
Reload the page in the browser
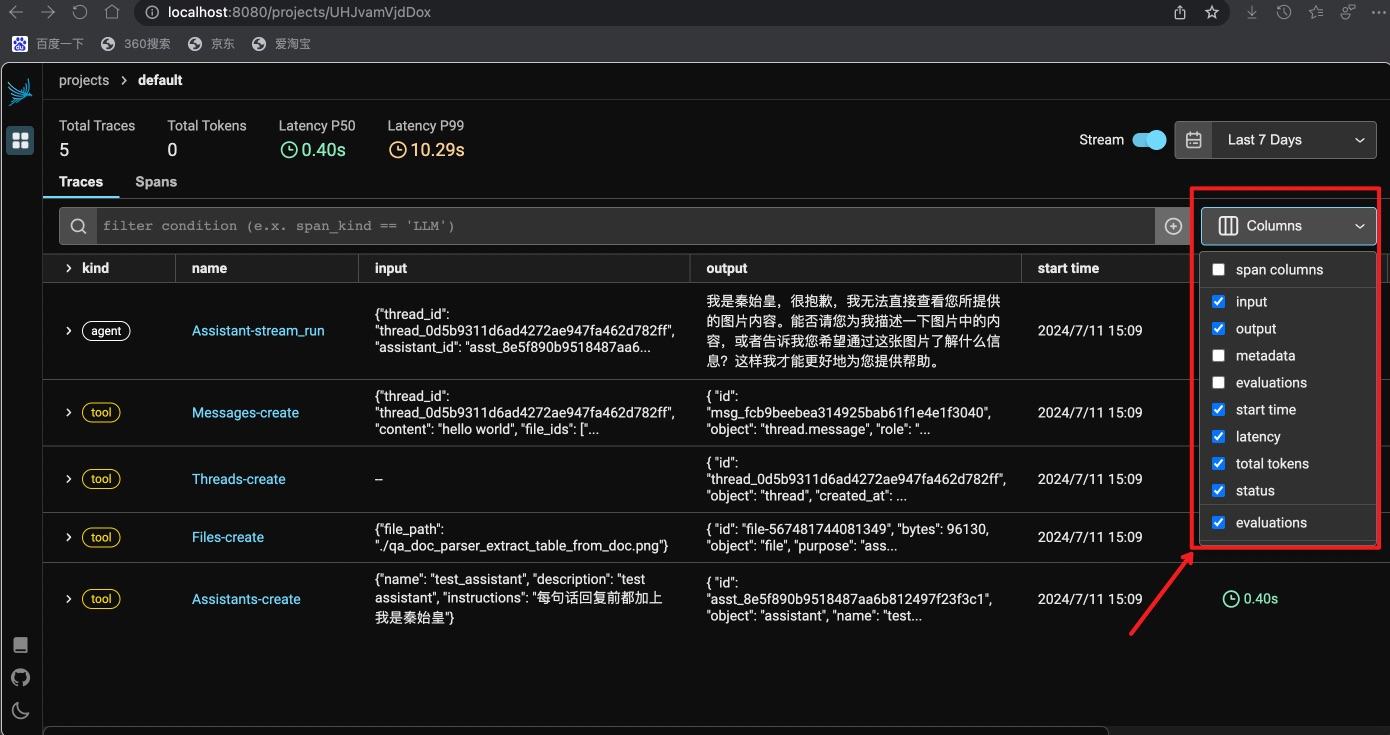pyautogui.click(x=80, y=13)
